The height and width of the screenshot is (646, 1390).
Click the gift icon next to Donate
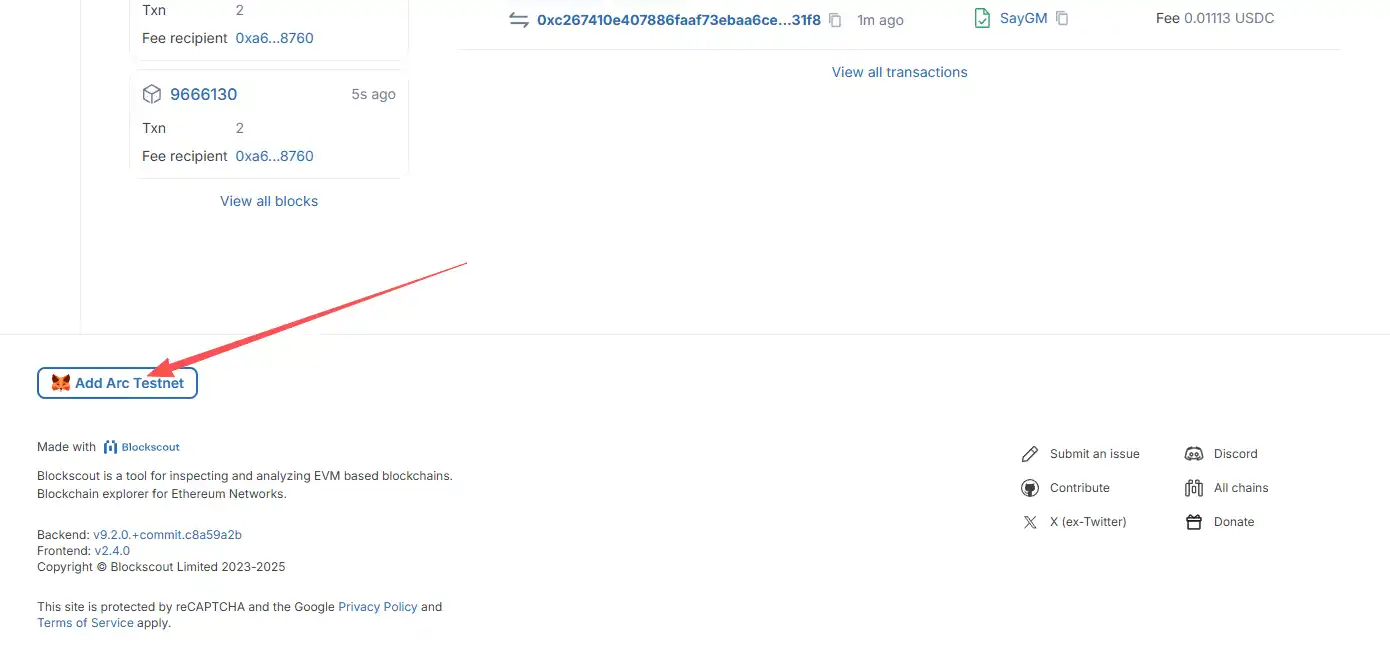pos(1194,521)
